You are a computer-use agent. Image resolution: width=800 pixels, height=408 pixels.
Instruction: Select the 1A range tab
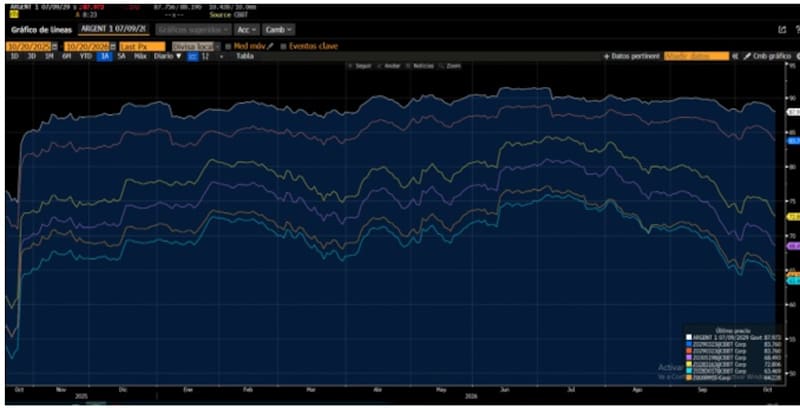(105, 56)
